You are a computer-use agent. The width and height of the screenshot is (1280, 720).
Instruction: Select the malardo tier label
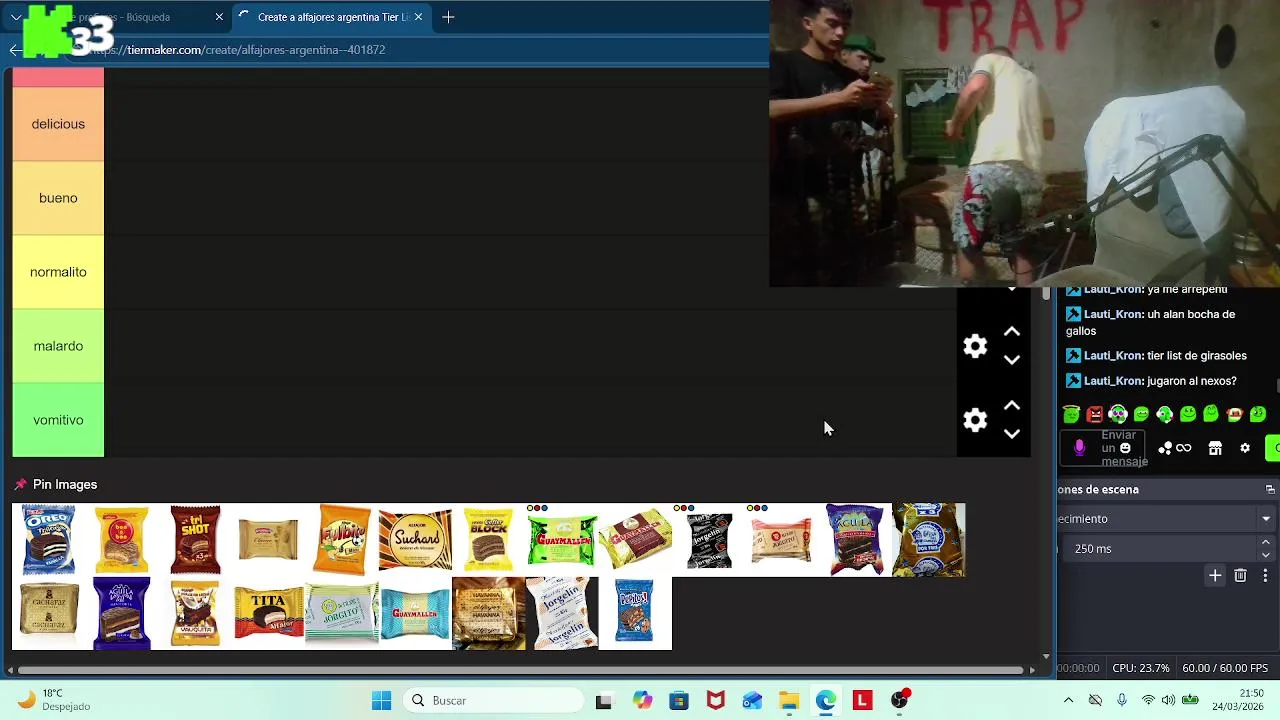pyautogui.click(x=58, y=346)
